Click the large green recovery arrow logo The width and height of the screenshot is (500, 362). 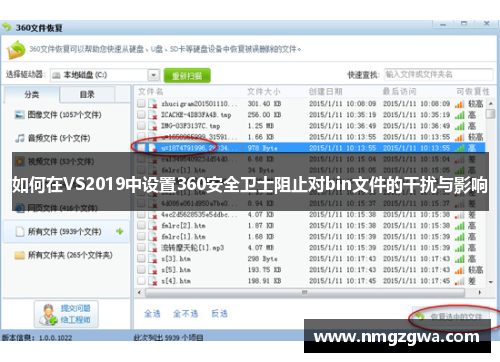(15, 50)
